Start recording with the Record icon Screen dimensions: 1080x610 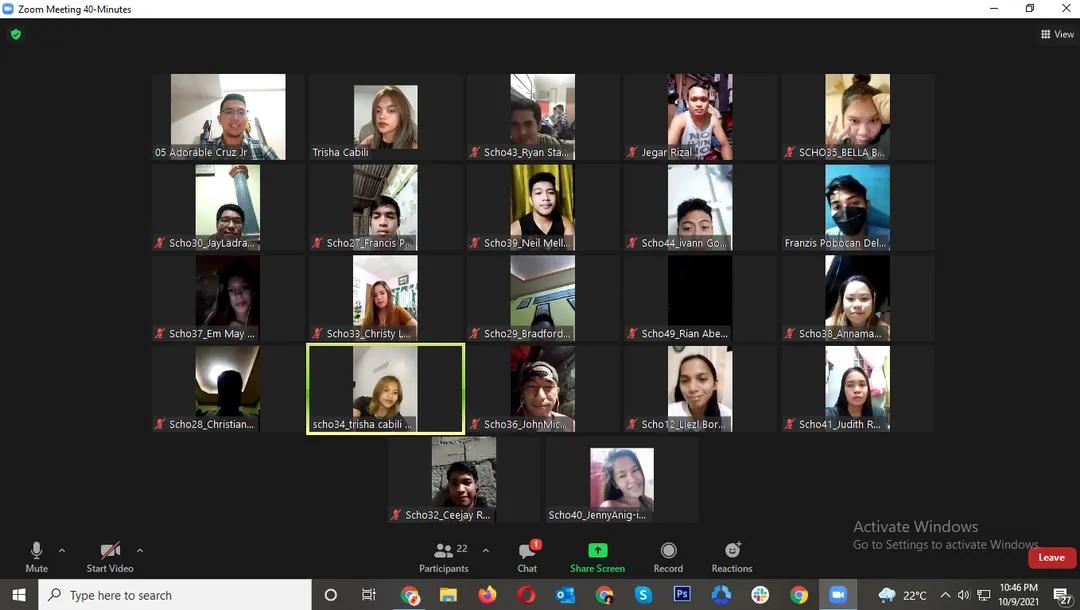click(668, 557)
